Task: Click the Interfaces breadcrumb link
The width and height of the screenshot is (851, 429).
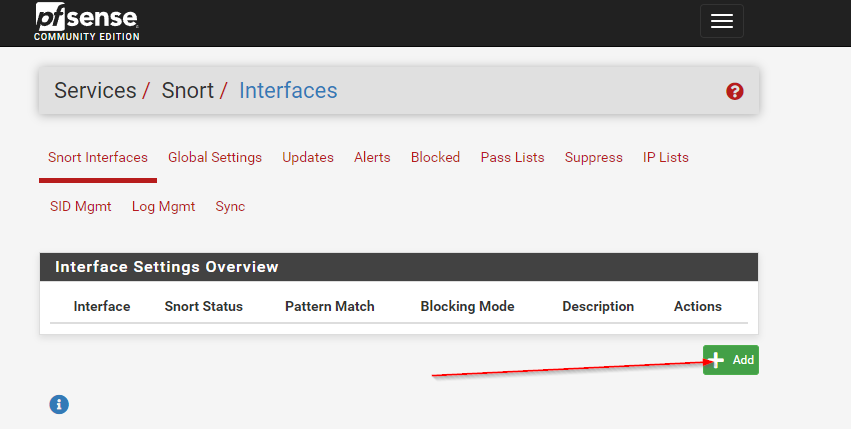Action: pyautogui.click(x=288, y=91)
